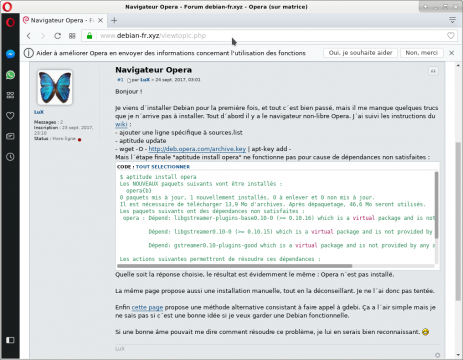The height and width of the screenshot is (360, 463).
Task: Click the code block vertical scrollbar
Action: (x=436, y=205)
